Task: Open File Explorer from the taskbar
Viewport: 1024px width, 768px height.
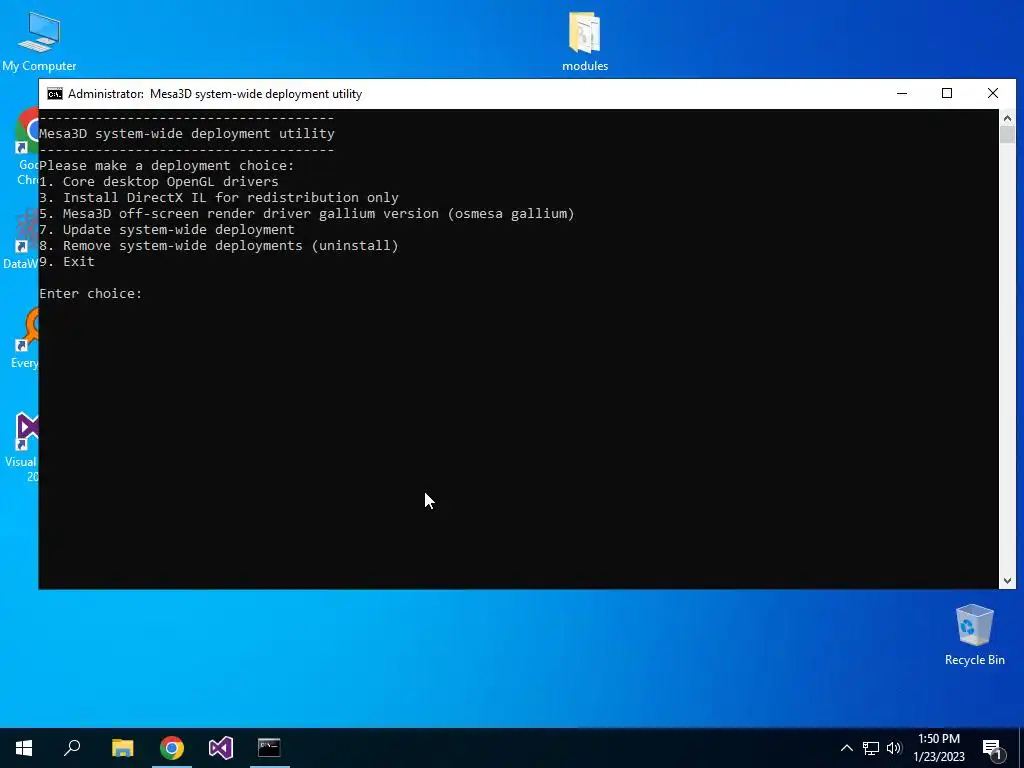Action: click(x=122, y=748)
